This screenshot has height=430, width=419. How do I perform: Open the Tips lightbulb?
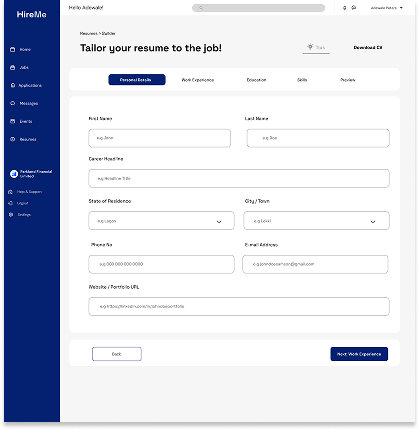pyautogui.click(x=310, y=47)
